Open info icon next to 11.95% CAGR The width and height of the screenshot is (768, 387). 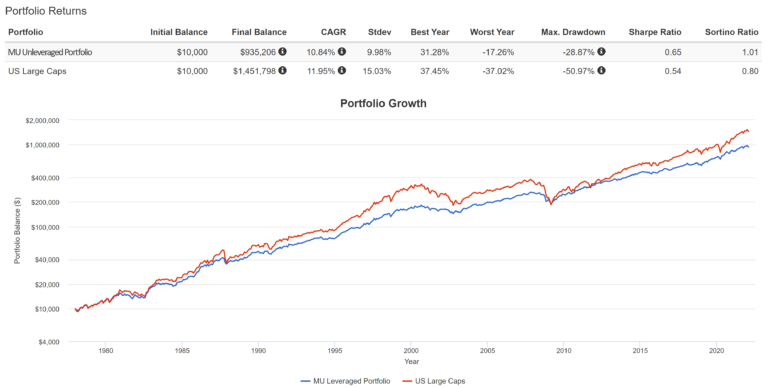tap(342, 71)
